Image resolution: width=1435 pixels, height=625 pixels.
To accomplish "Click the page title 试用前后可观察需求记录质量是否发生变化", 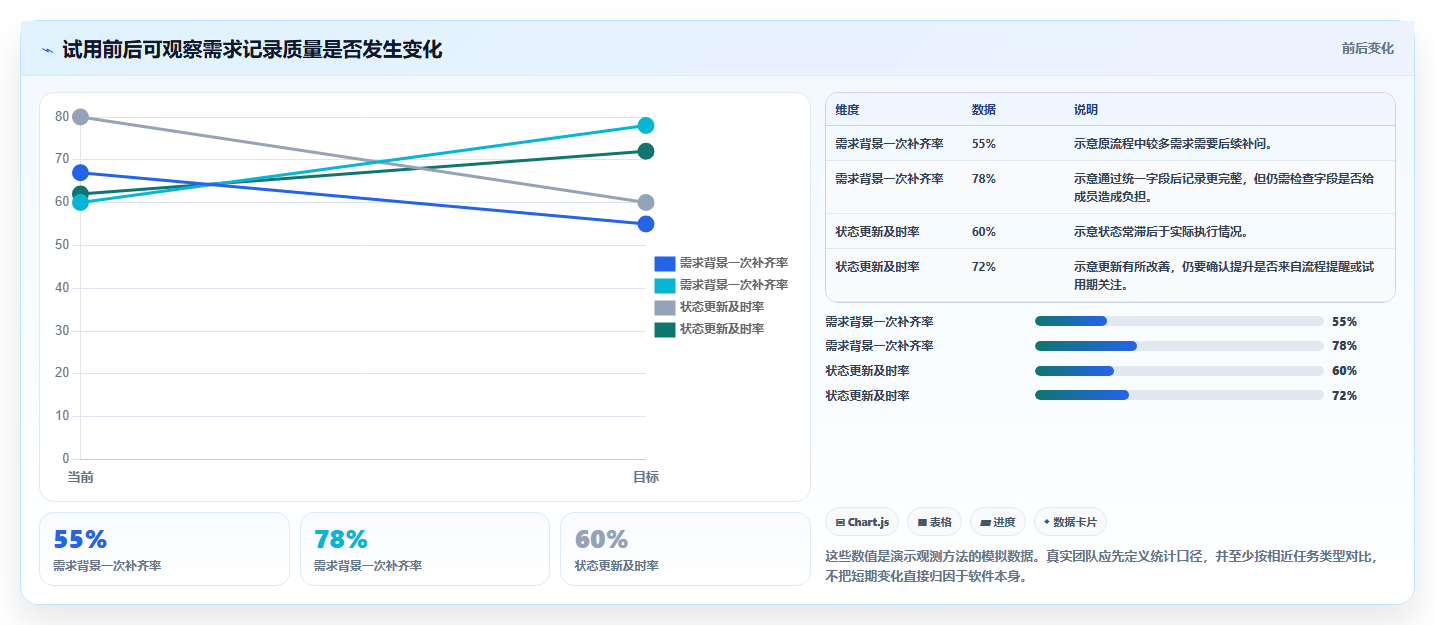I will (x=252, y=50).
